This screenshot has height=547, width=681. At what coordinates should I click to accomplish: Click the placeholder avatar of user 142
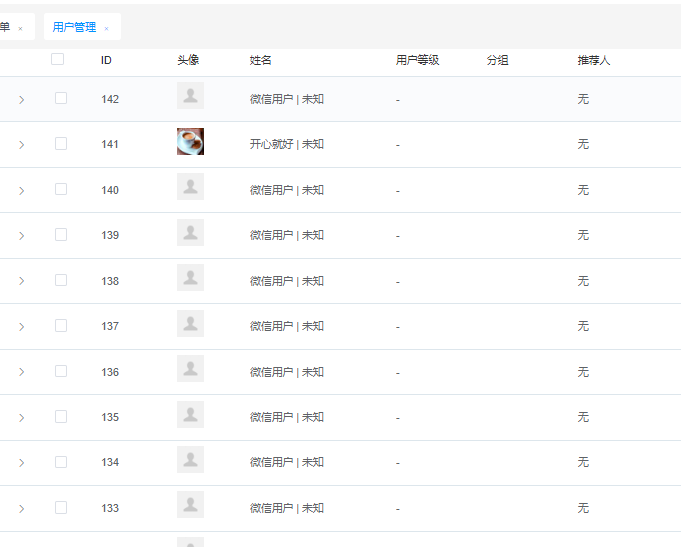tap(190, 96)
